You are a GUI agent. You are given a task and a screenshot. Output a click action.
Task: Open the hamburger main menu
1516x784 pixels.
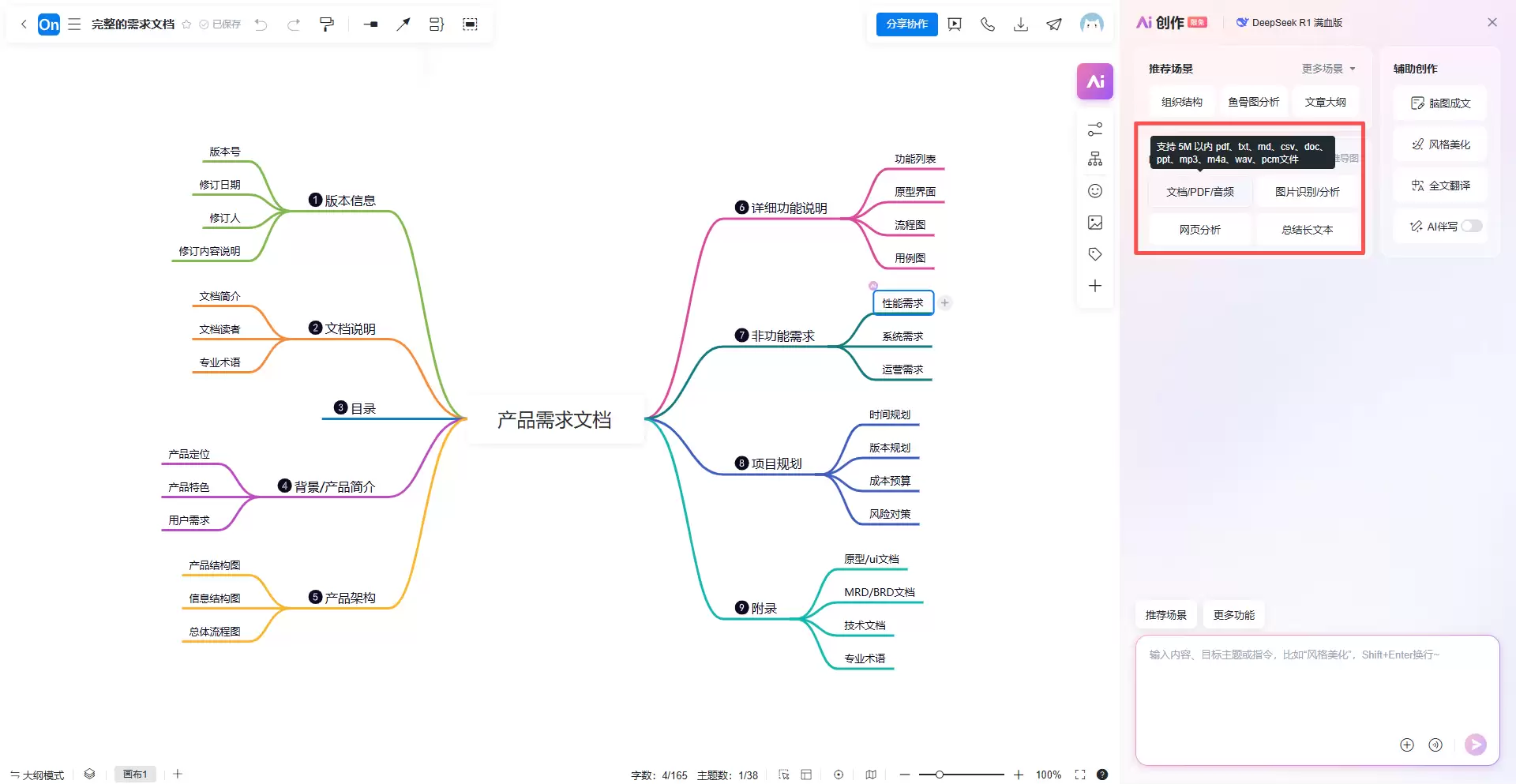74,24
